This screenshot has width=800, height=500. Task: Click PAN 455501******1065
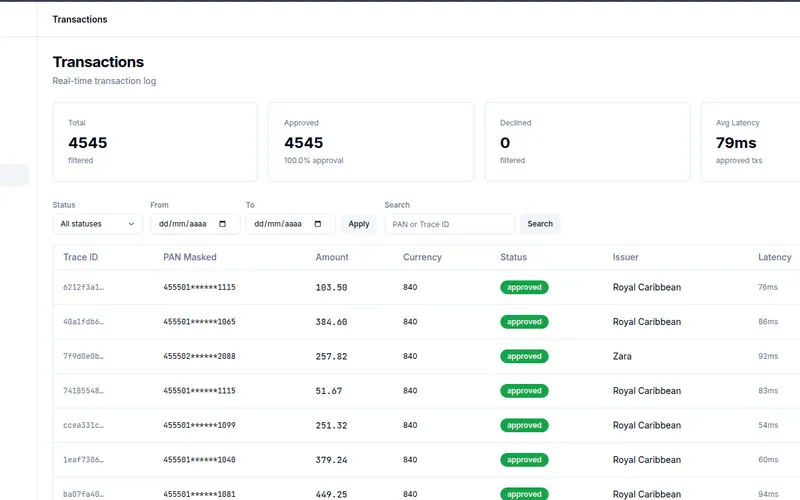click(x=199, y=322)
